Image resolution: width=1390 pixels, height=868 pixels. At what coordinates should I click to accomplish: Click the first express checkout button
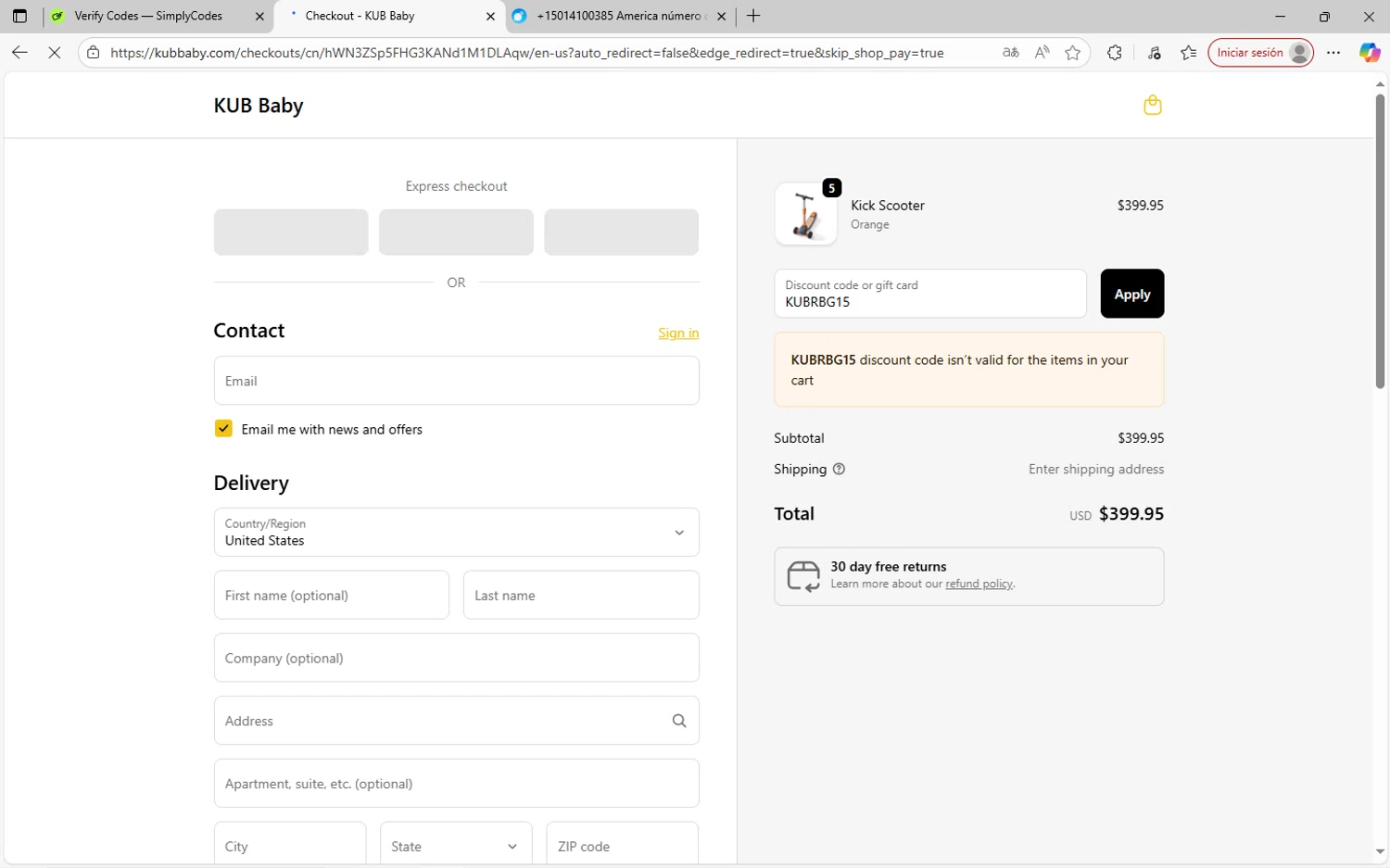(x=291, y=232)
